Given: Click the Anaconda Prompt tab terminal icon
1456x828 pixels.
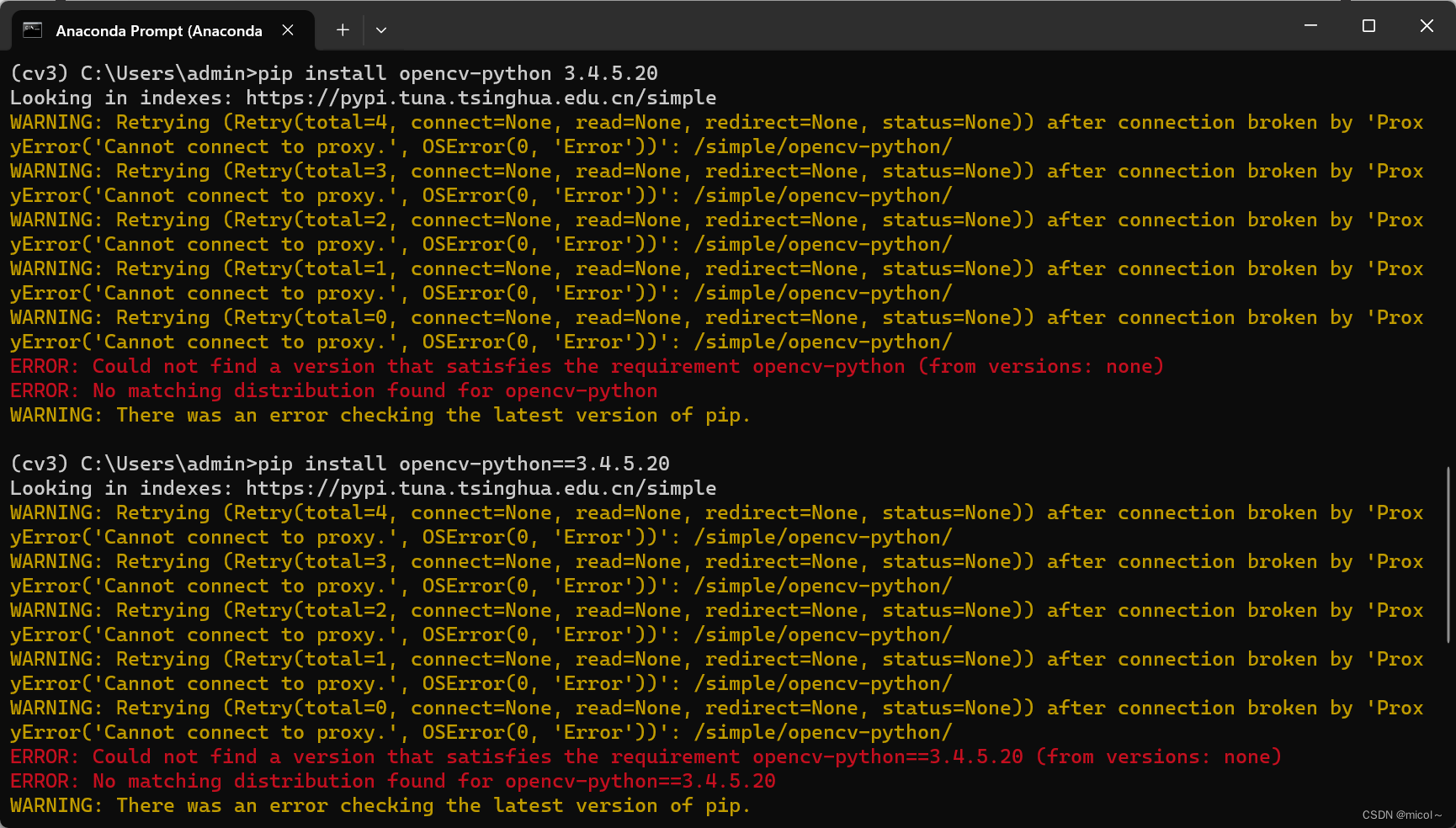Looking at the screenshot, I should click(32, 29).
